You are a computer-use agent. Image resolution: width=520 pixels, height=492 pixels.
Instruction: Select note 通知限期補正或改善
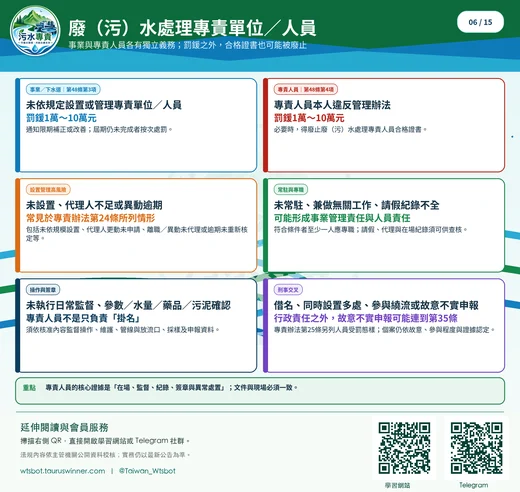(x=56, y=129)
